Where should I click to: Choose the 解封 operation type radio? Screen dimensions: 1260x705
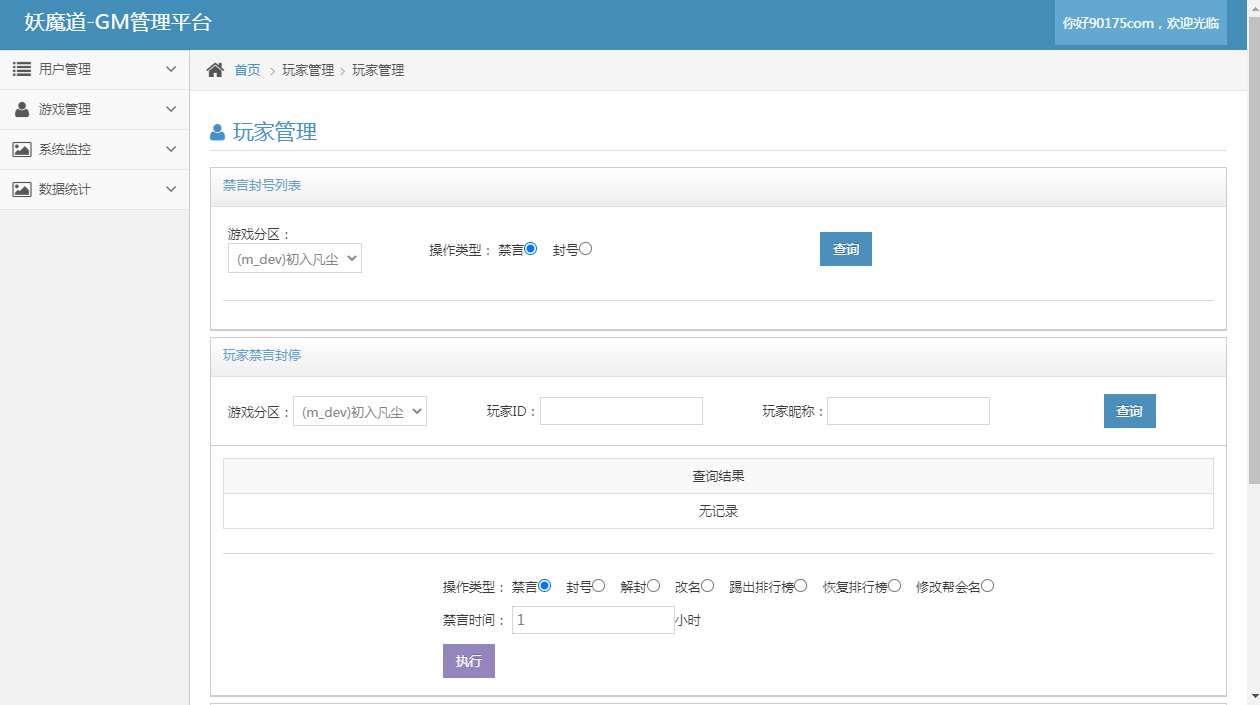pyautogui.click(x=654, y=586)
